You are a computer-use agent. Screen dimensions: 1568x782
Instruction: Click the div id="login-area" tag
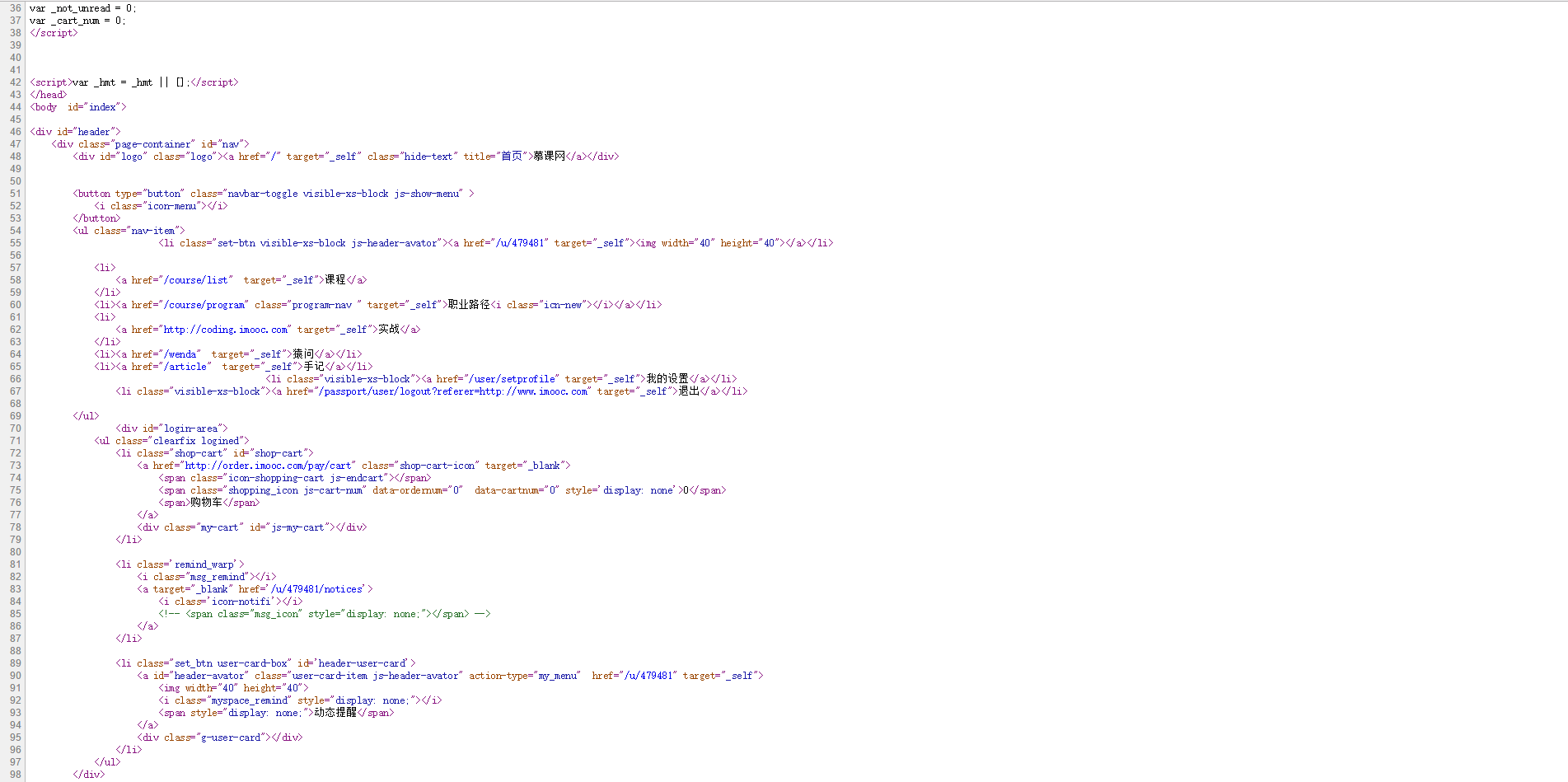171,428
